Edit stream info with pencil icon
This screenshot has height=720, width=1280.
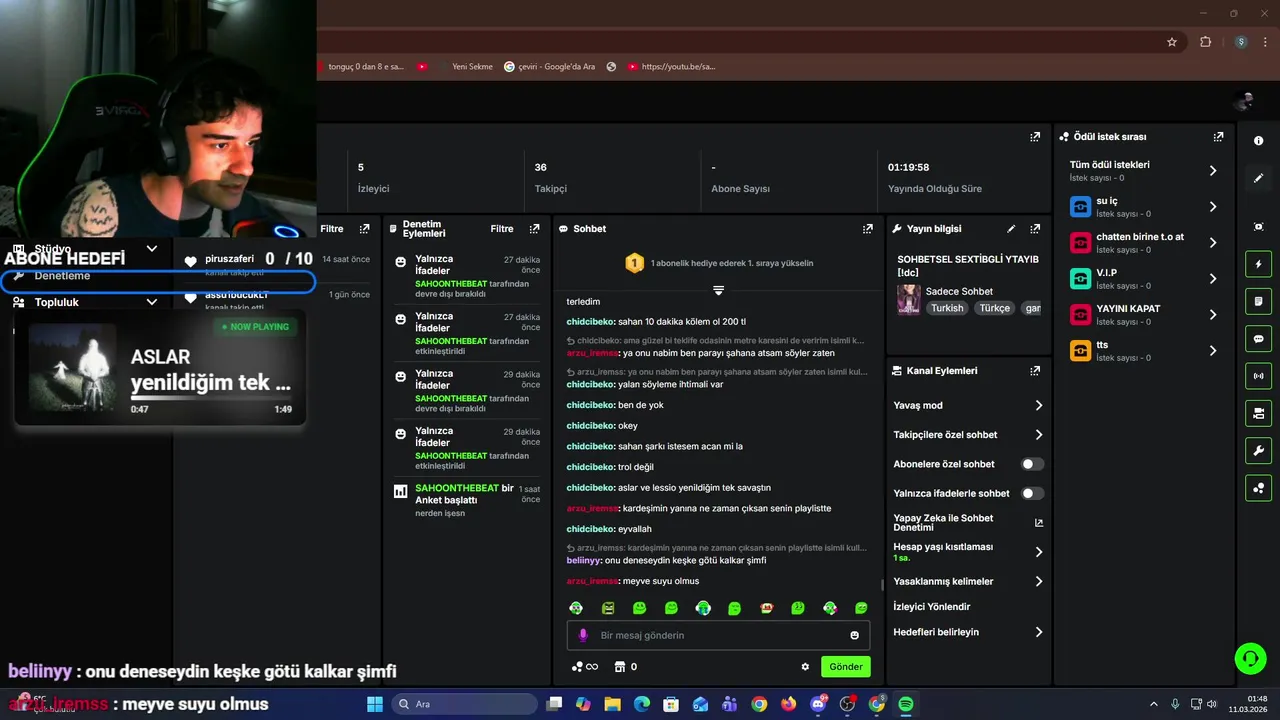(x=1011, y=229)
